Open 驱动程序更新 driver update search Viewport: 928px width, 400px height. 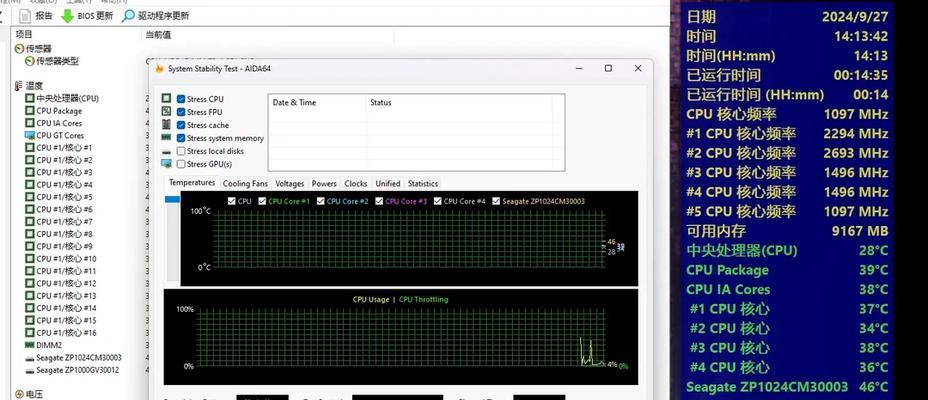click(156, 16)
